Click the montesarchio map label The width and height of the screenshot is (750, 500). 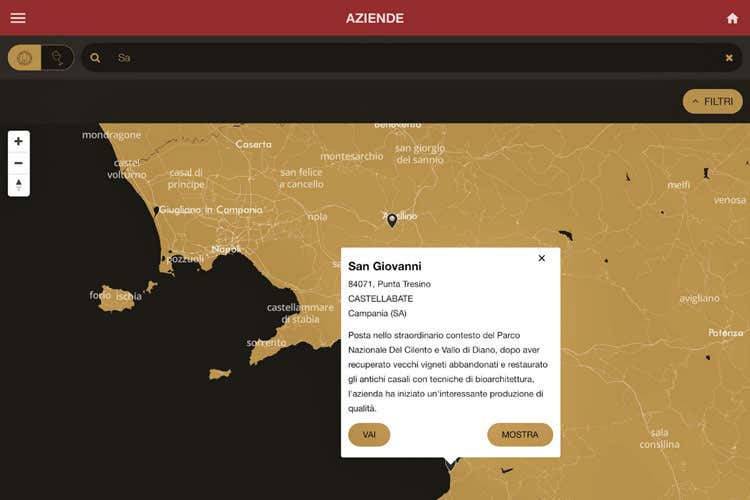point(352,156)
